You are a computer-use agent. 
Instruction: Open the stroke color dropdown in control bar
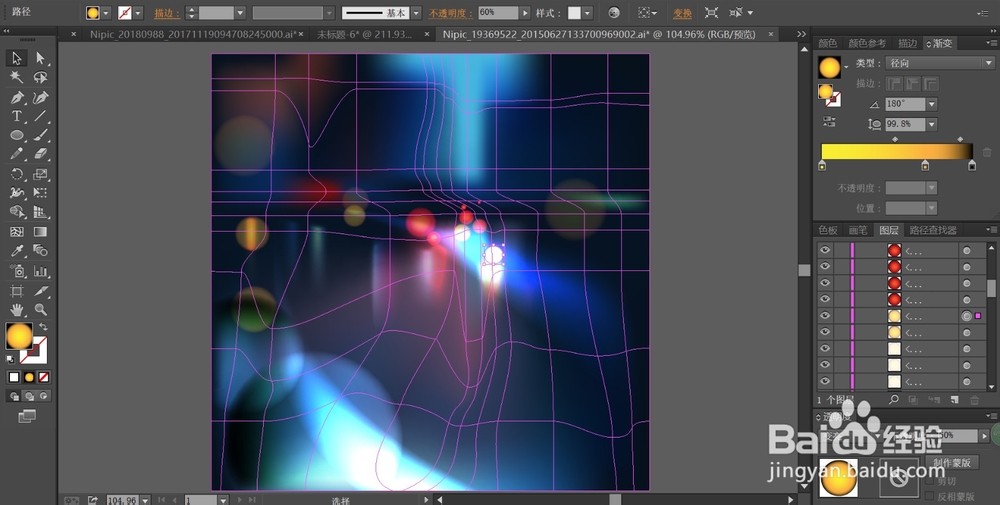138,13
